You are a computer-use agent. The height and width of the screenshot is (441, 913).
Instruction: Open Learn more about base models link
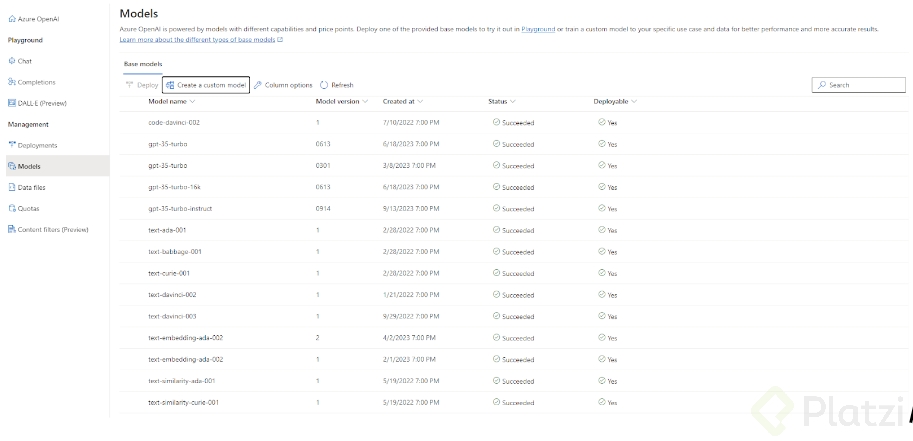[197, 40]
